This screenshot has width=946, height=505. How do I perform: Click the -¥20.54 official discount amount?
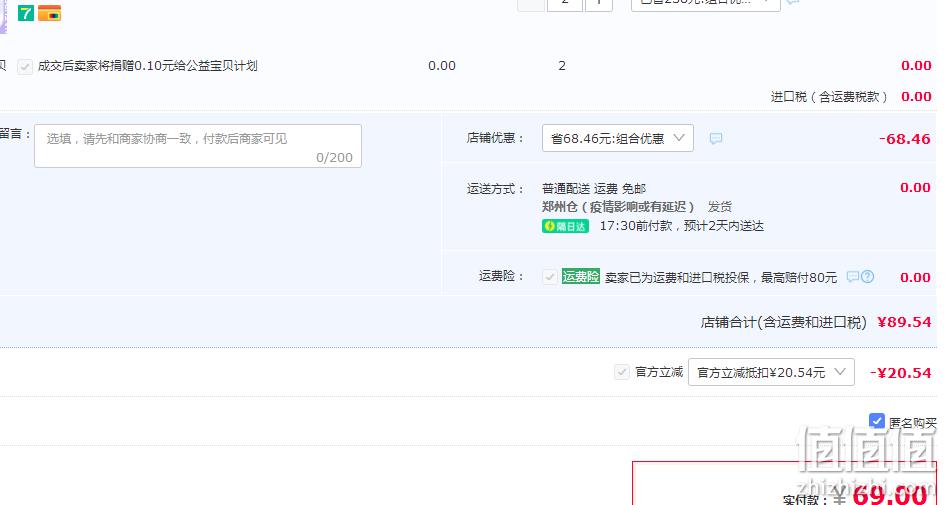coord(900,373)
